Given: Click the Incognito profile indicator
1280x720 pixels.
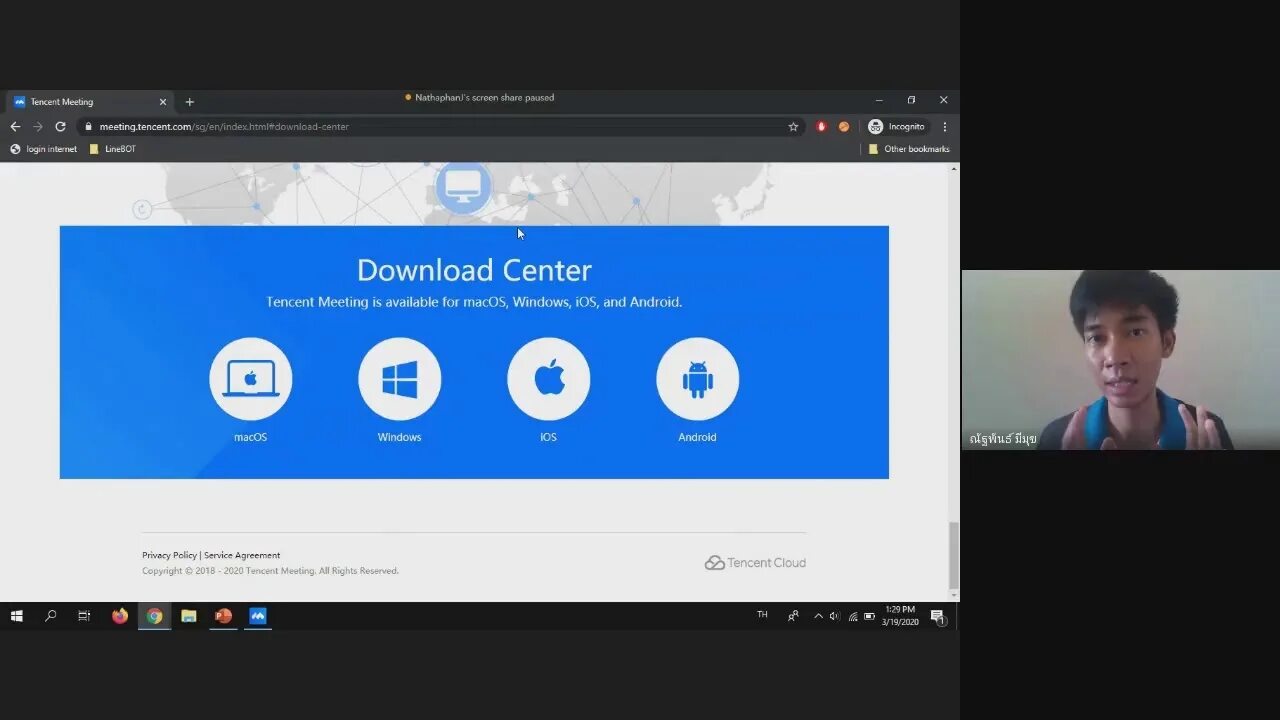Looking at the screenshot, I should 896,127.
